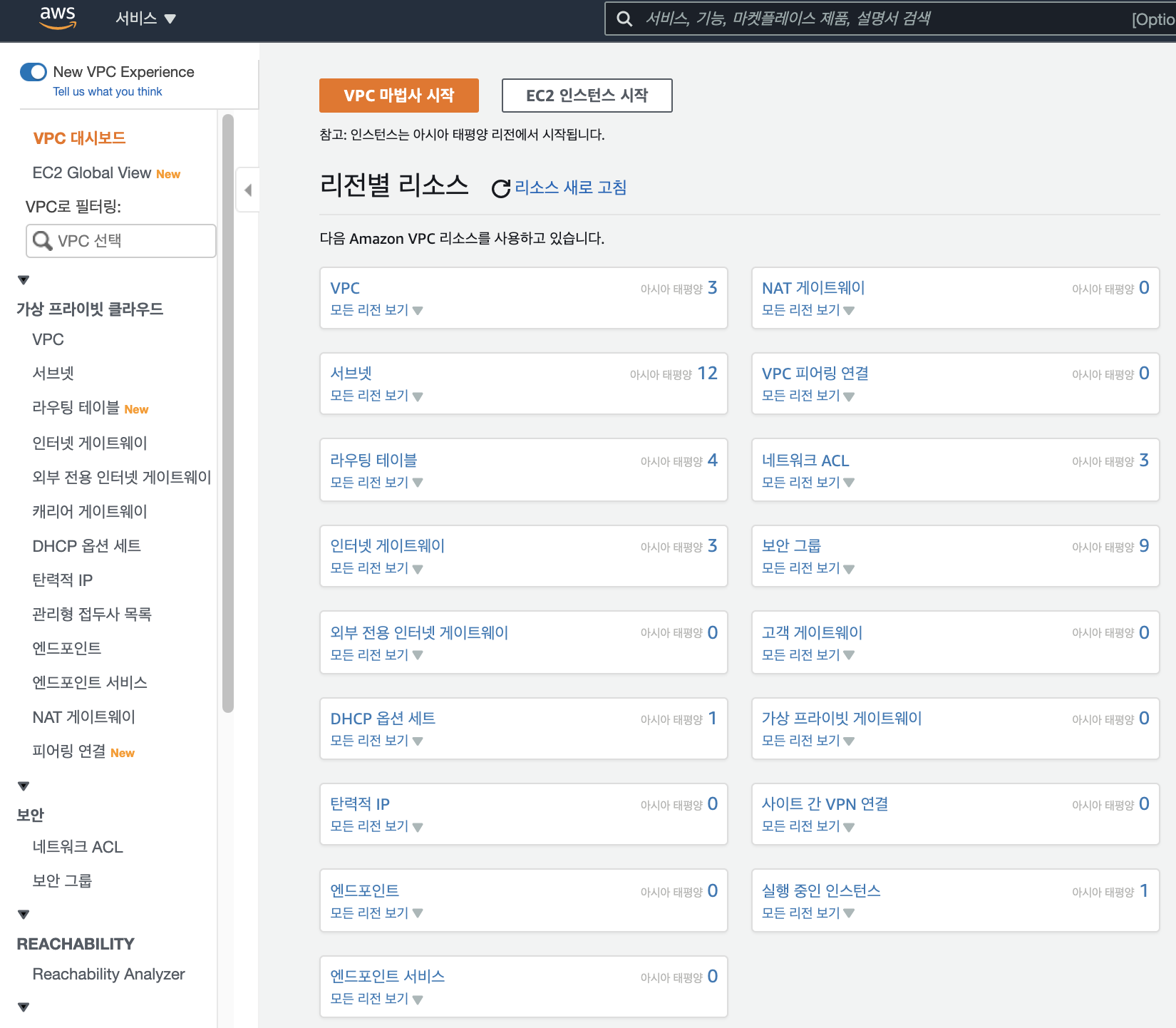Open the VPC resource card link
The height and width of the screenshot is (1028, 1176).
pos(345,288)
